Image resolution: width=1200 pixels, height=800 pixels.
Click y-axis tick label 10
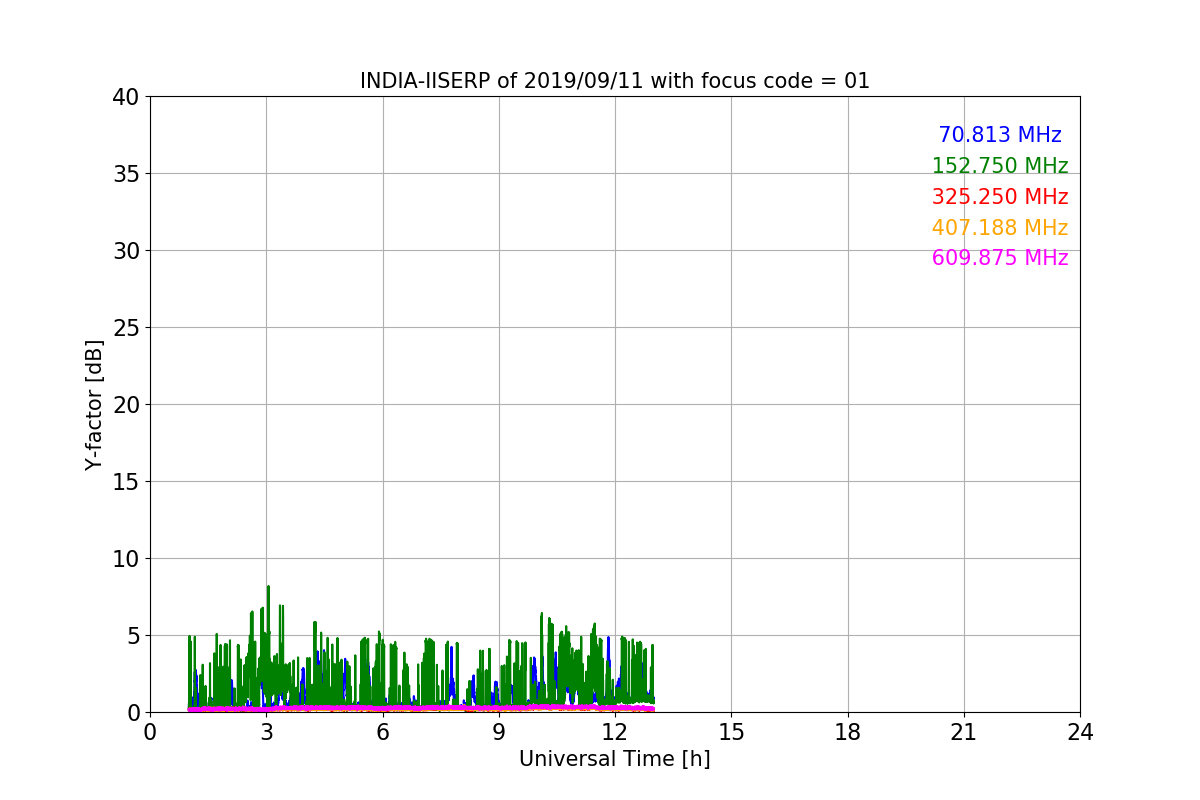pyautogui.click(x=126, y=559)
